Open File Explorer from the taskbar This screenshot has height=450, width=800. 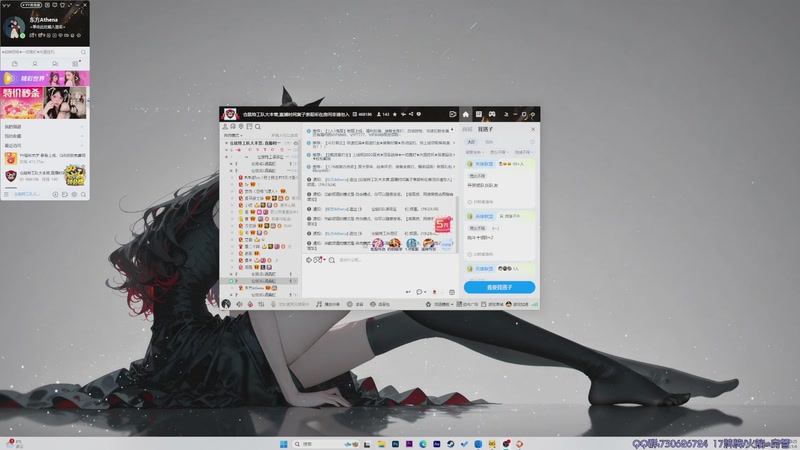point(381,444)
